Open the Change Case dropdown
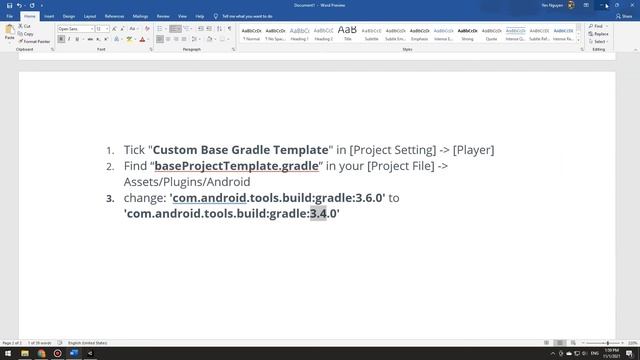Viewport: 640px width, 360px height. (x=133, y=29)
